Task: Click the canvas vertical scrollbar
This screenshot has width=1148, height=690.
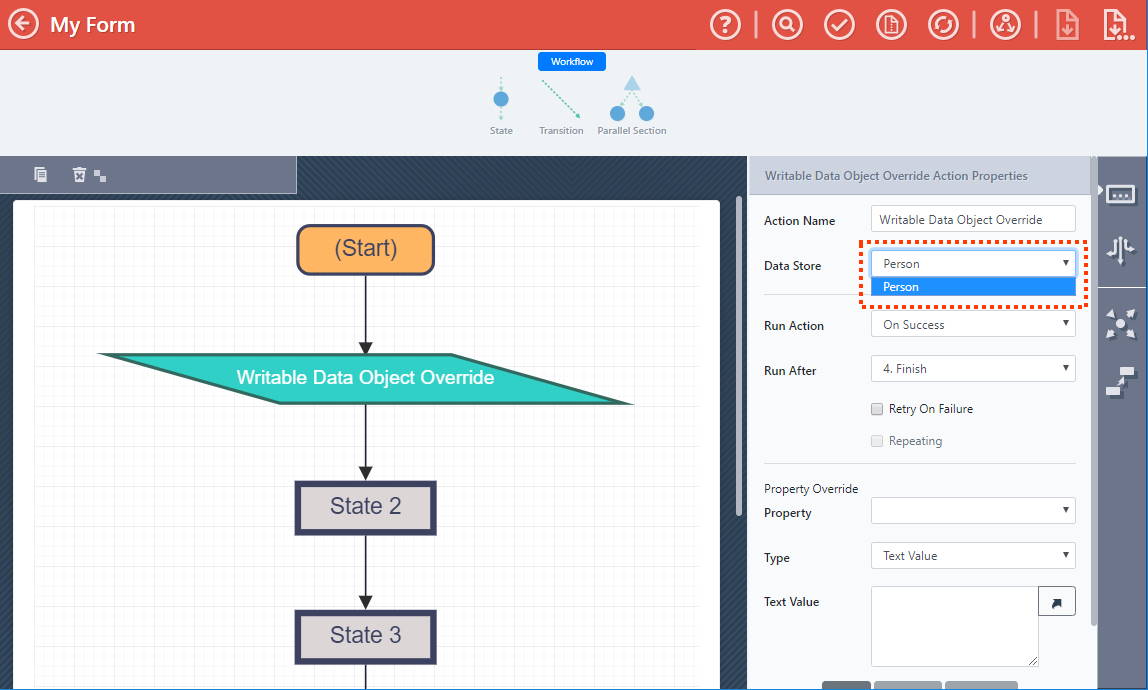Action: 739,357
